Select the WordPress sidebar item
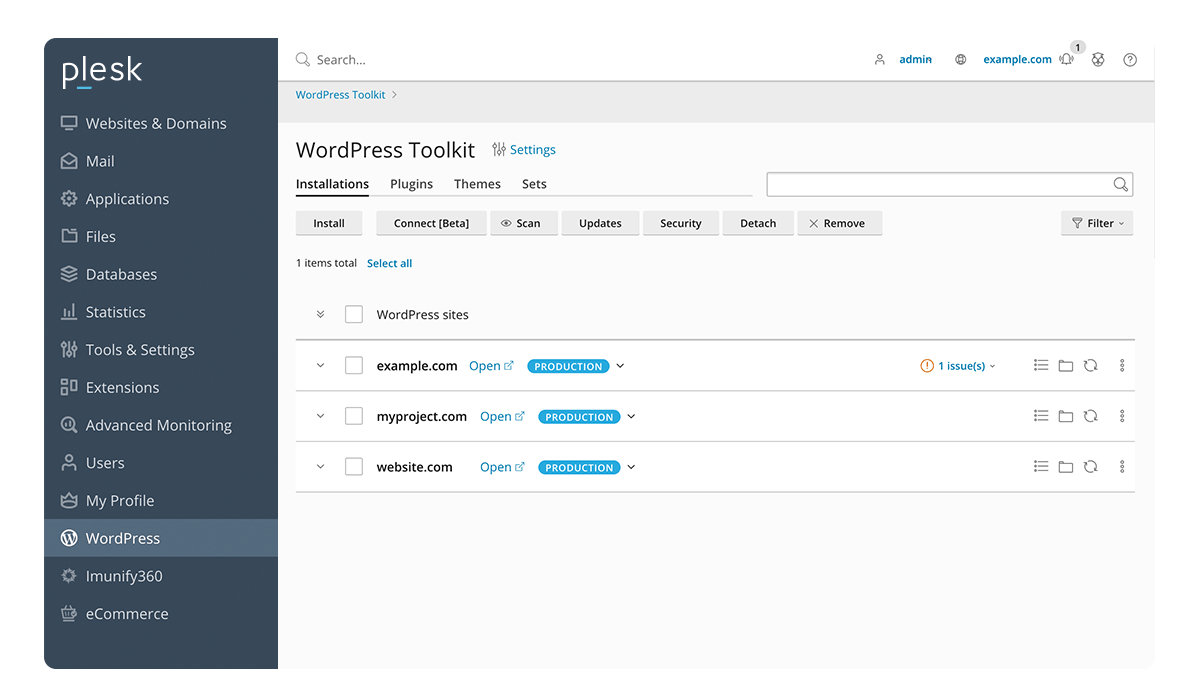The width and height of the screenshot is (1200, 700). pyautogui.click(x=123, y=537)
